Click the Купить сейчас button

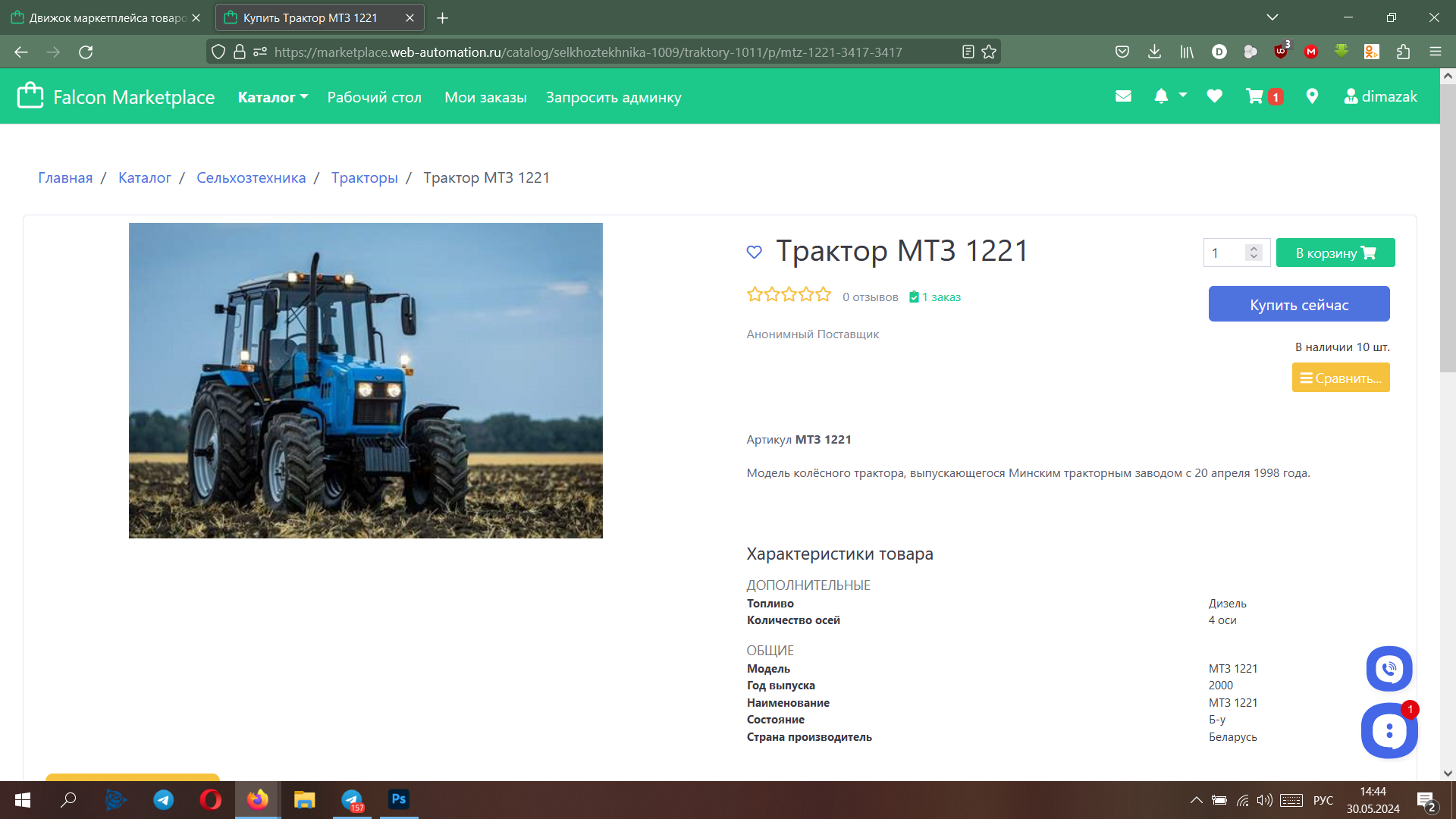(x=1299, y=303)
